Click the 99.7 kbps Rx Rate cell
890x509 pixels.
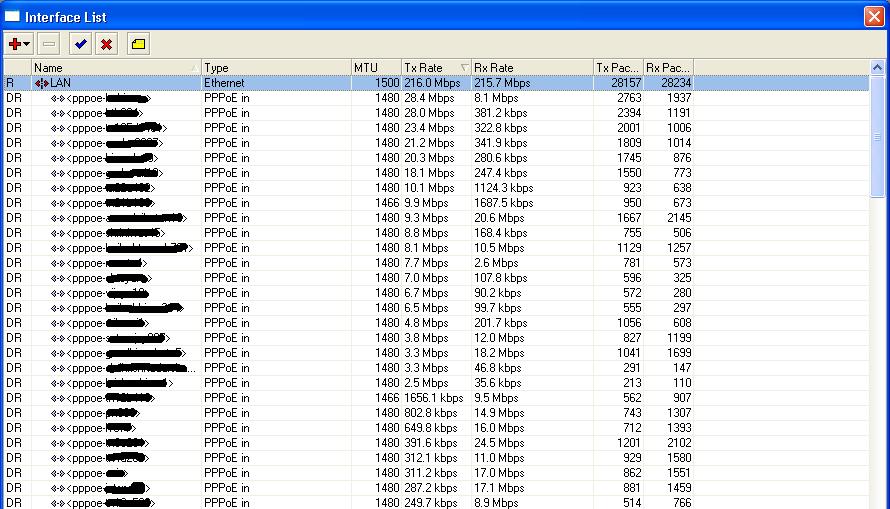(497, 308)
